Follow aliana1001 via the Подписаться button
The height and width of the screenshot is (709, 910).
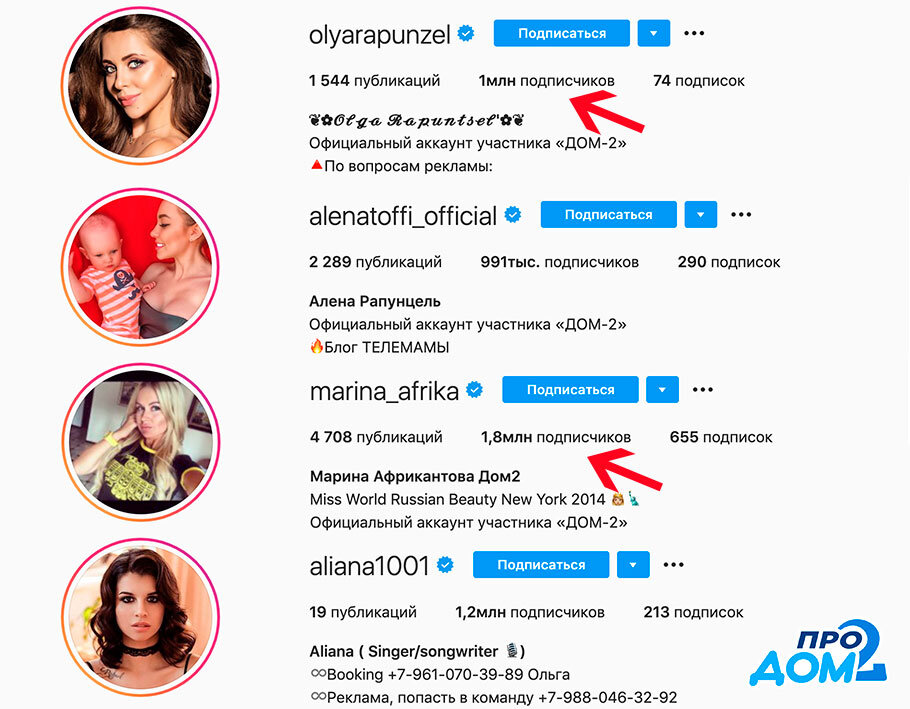coord(541,565)
